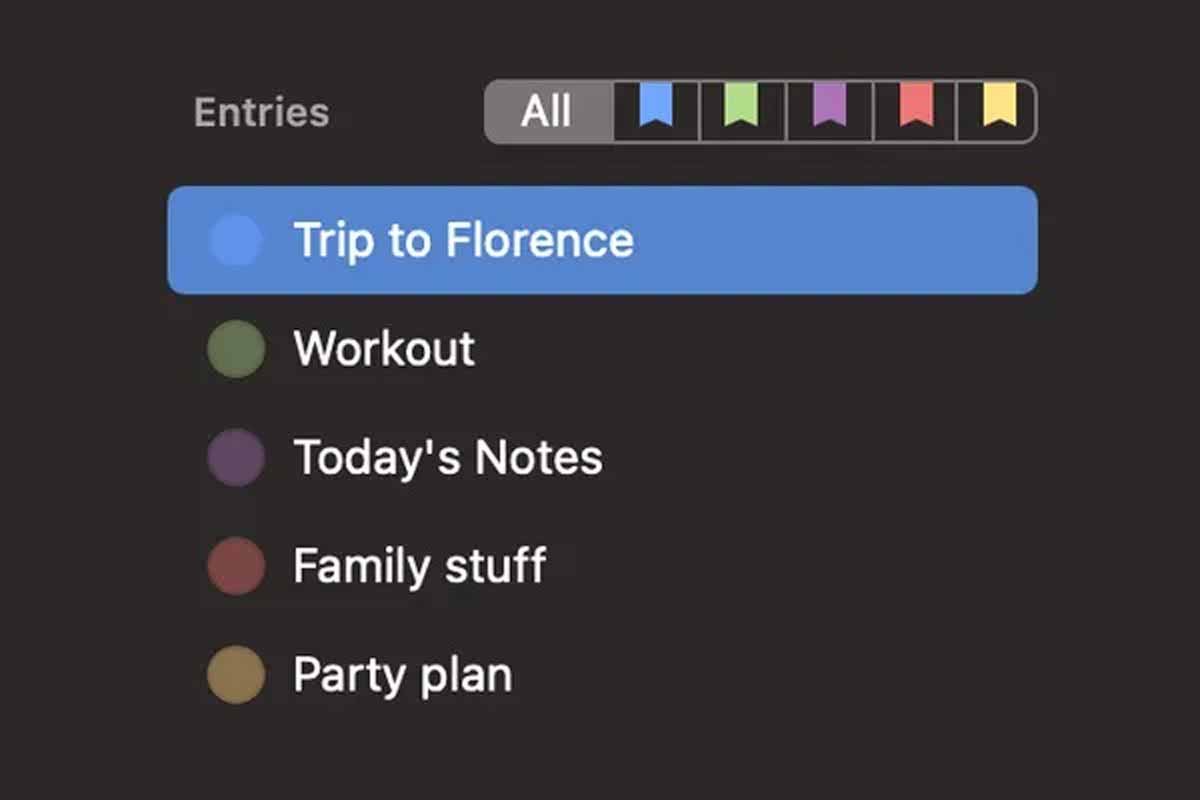This screenshot has height=800, width=1200.
Task: Select the Workout entry title
Action: tap(385, 349)
